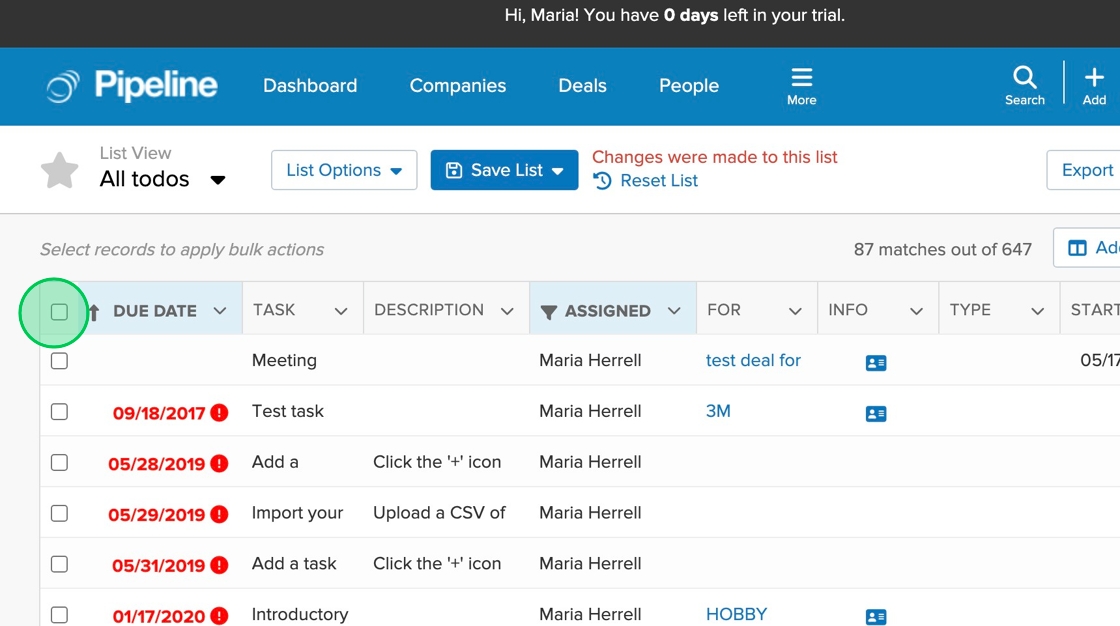This screenshot has height=626, width=1120.
Task: Go to the Dashboard tab
Action: coord(310,86)
